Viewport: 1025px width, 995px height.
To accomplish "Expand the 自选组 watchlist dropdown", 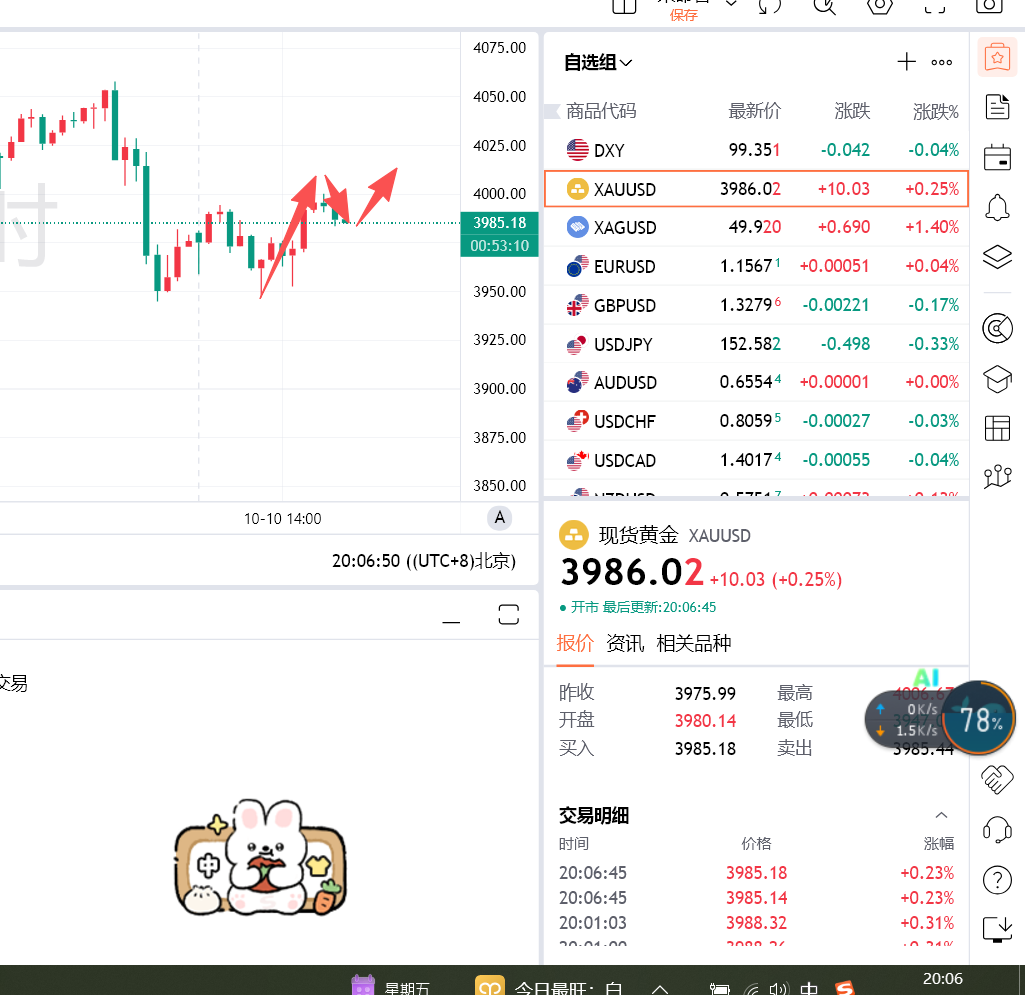I will [x=598, y=63].
